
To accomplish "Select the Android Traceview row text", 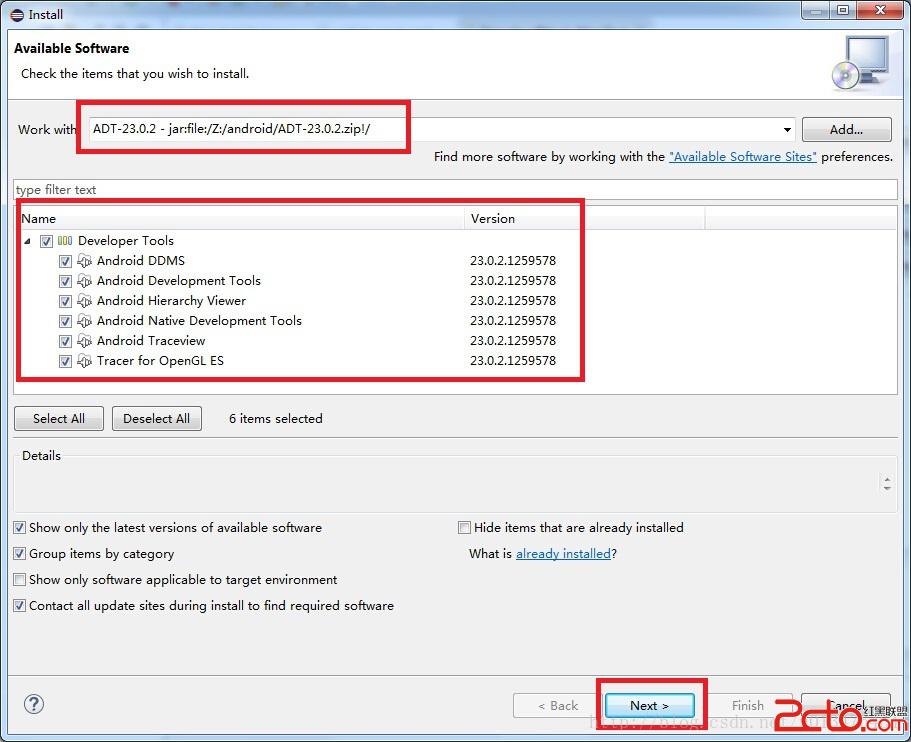I will (151, 341).
